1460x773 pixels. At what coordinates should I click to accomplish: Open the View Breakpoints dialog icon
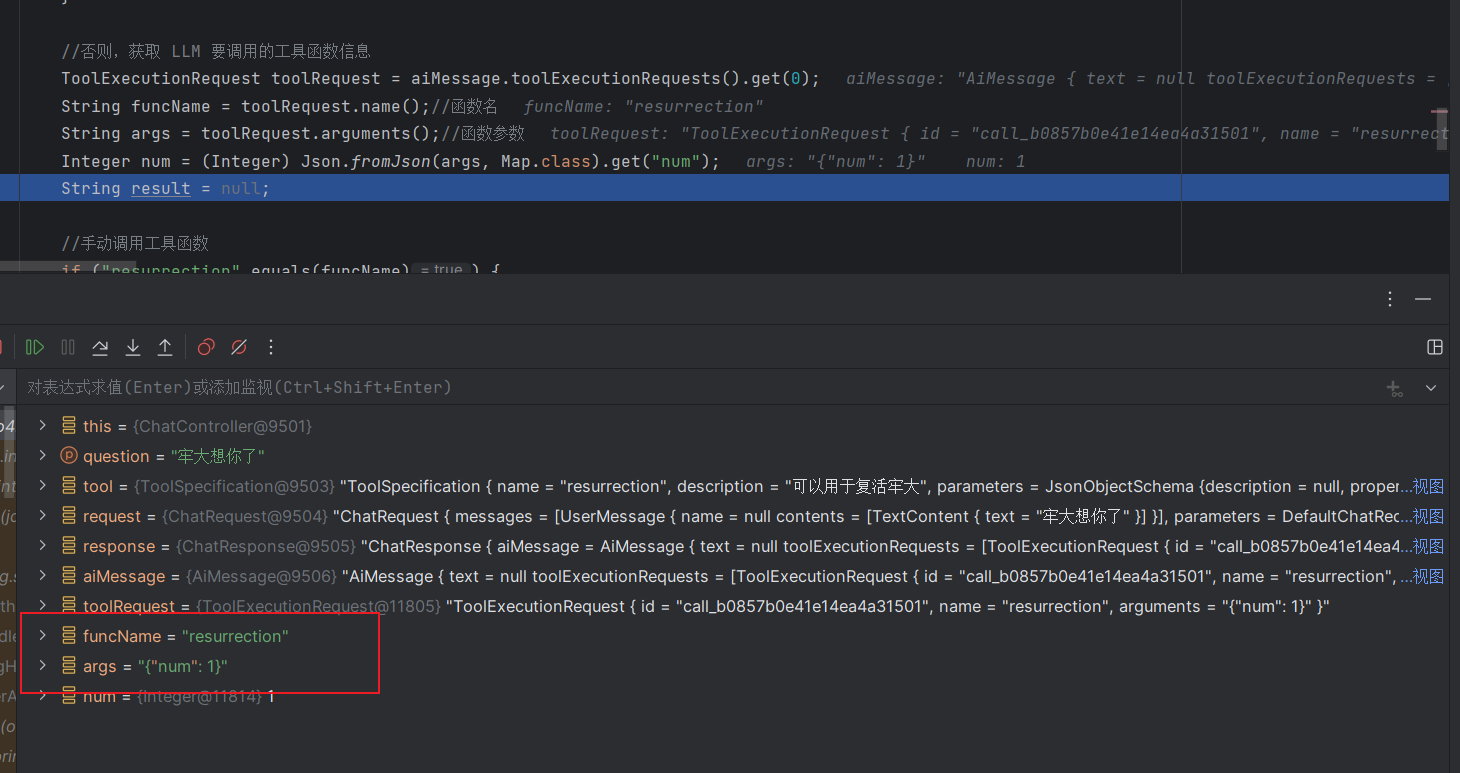pyautogui.click(x=206, y=347)
